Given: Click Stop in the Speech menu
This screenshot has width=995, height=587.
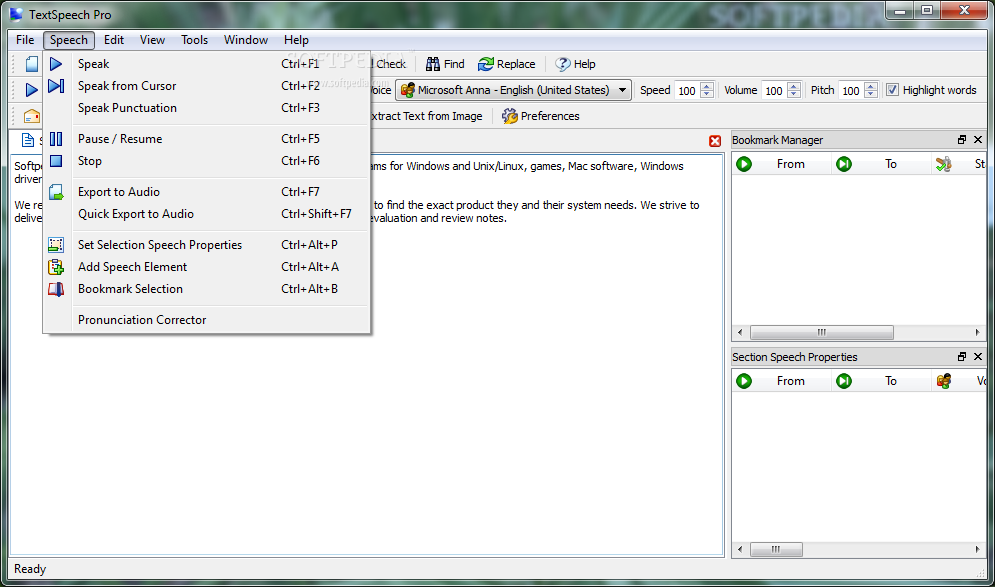Looking at the screenshot, I should 207,161.
